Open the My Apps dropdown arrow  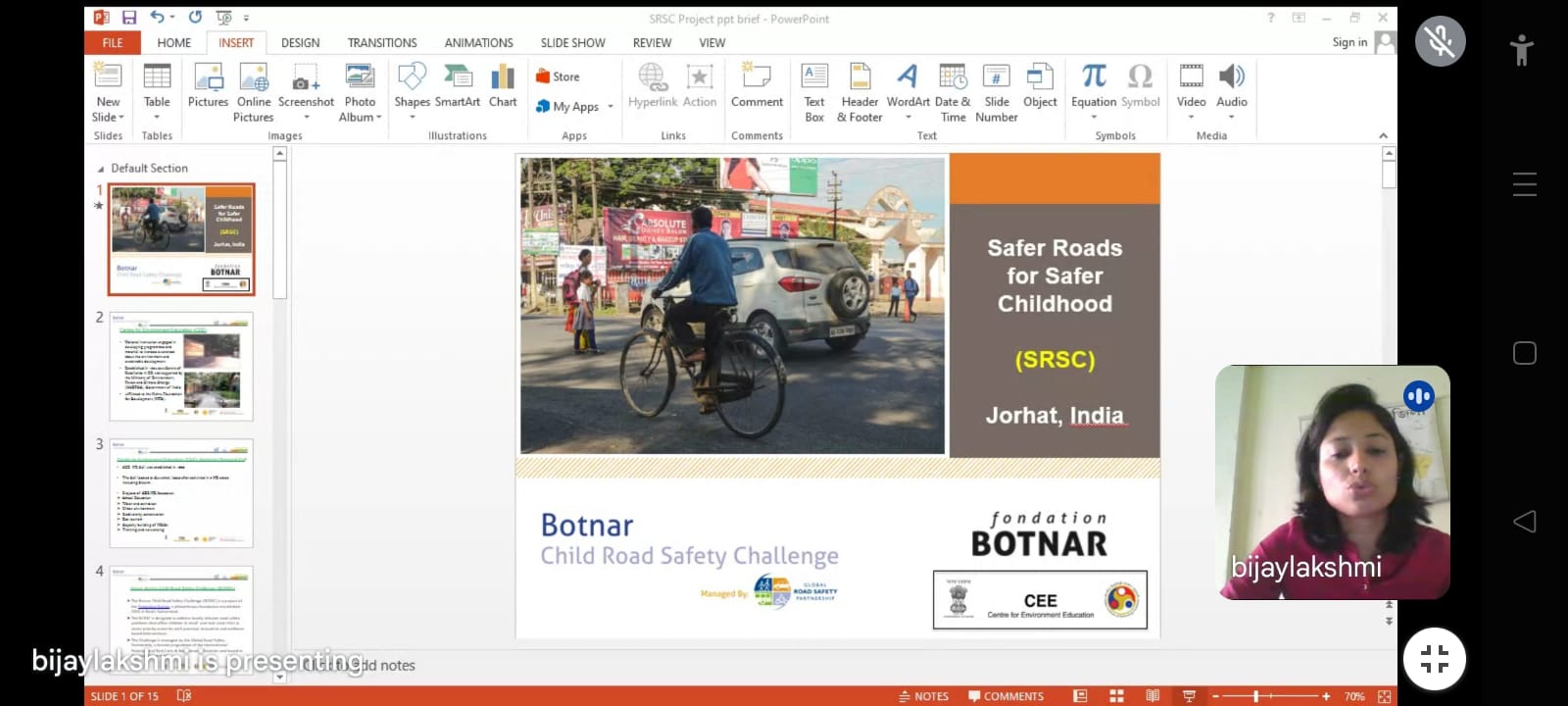[611, 107]
